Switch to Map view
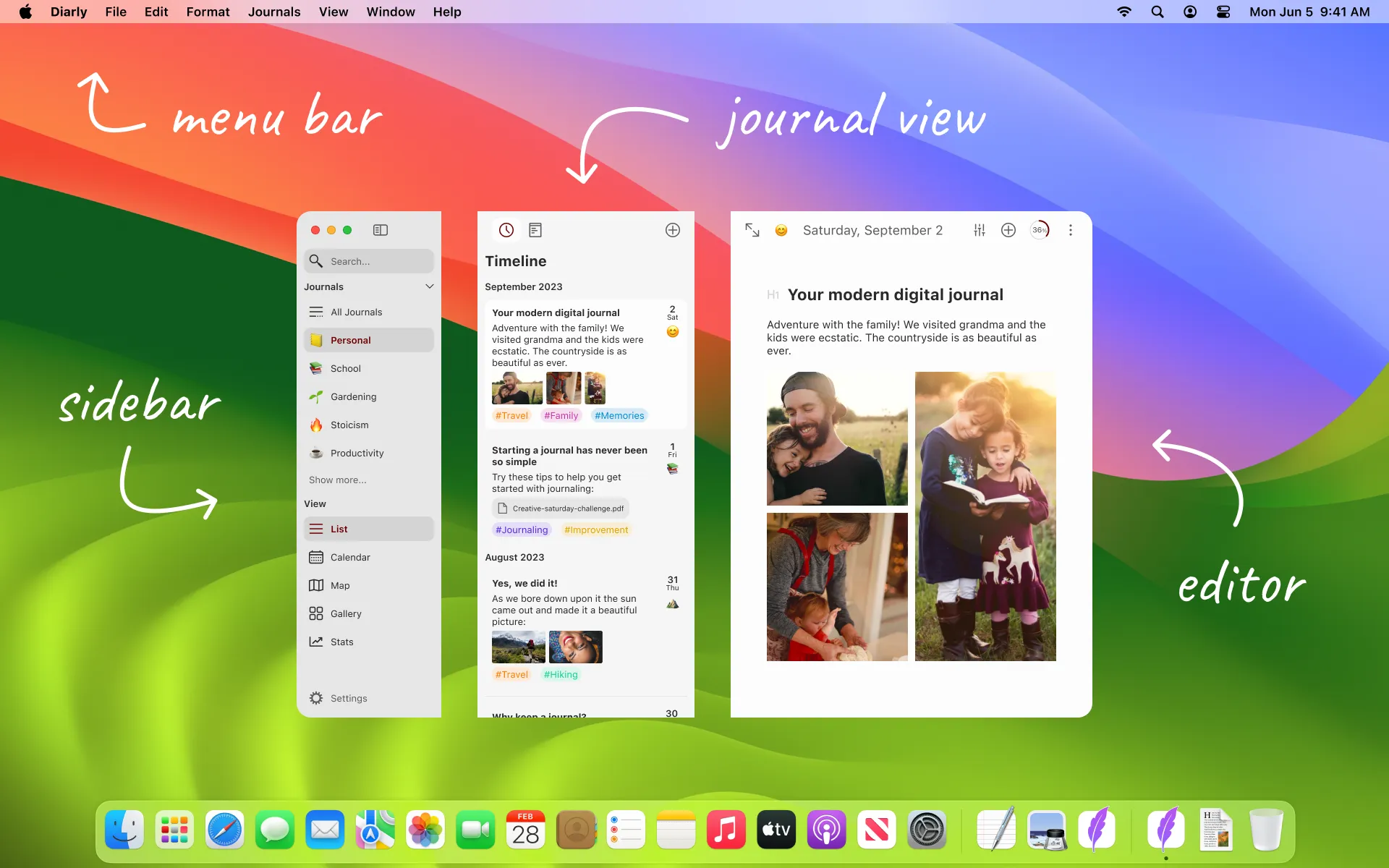Image resolution: width=1389 pixels, height=868 pixels. click(369, 585)
